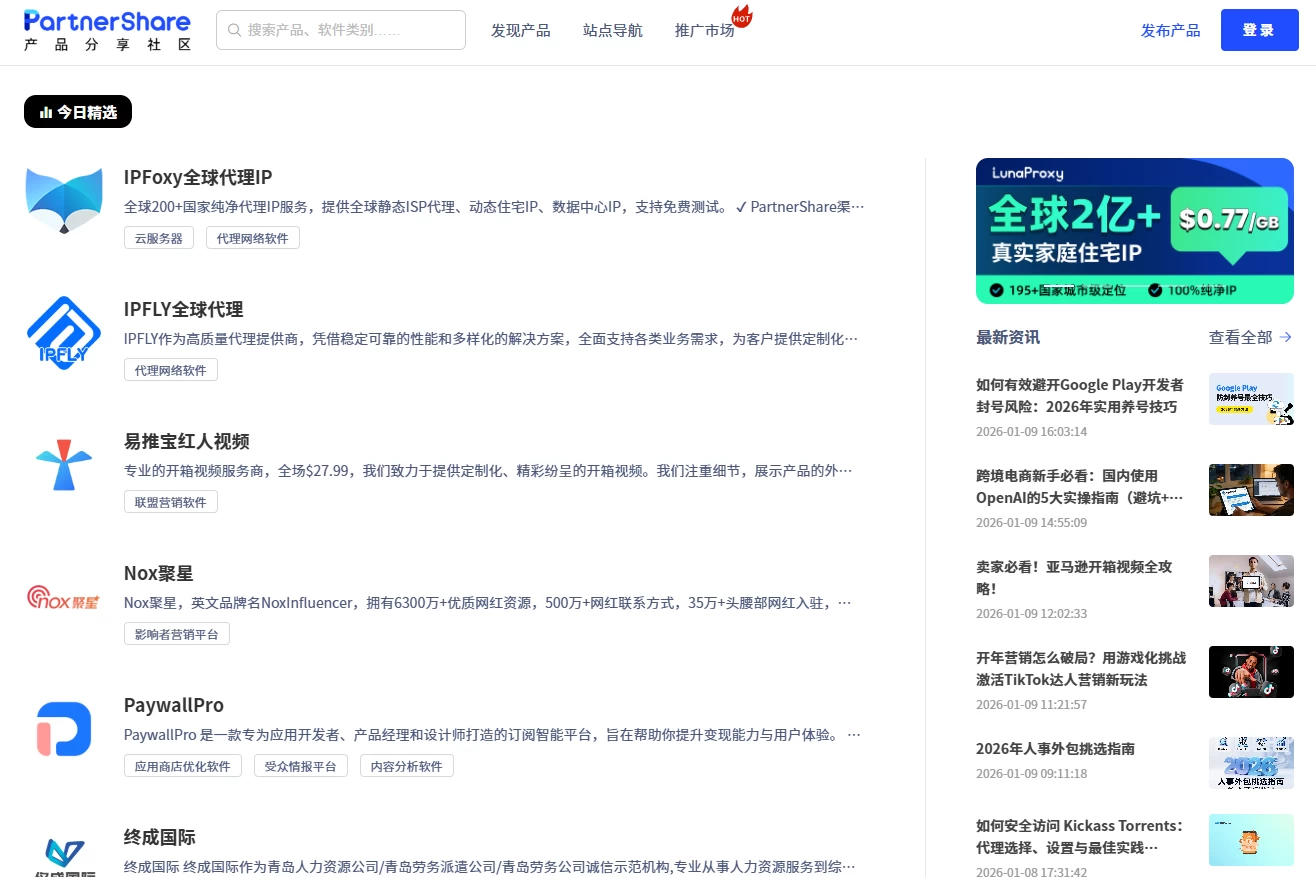Filter by 影响者营销平台 tag
The height and width of the screenshot is (877, 1316).
[177, 634]
